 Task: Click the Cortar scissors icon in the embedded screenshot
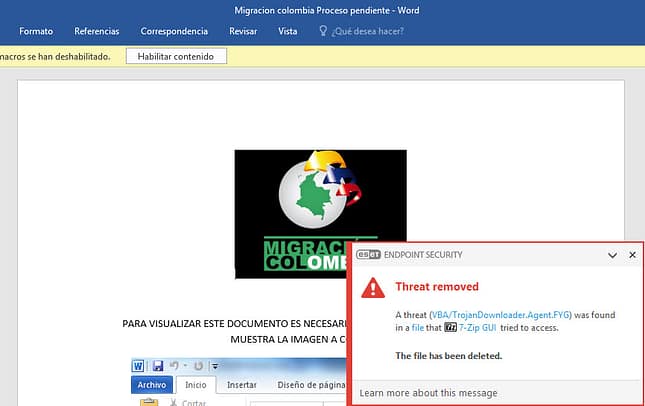click(x=174, y=402)
